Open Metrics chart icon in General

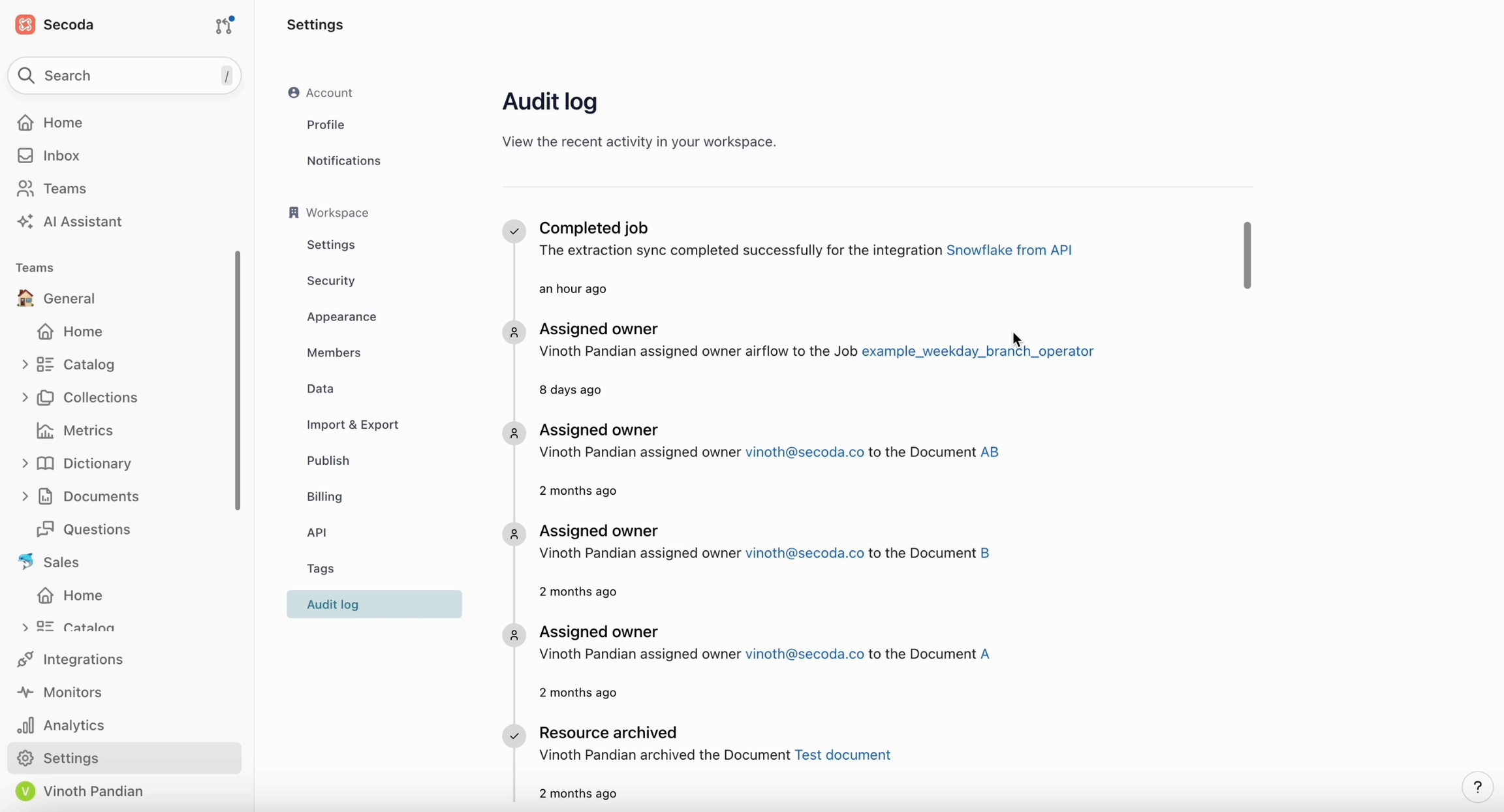click(45, 430)
